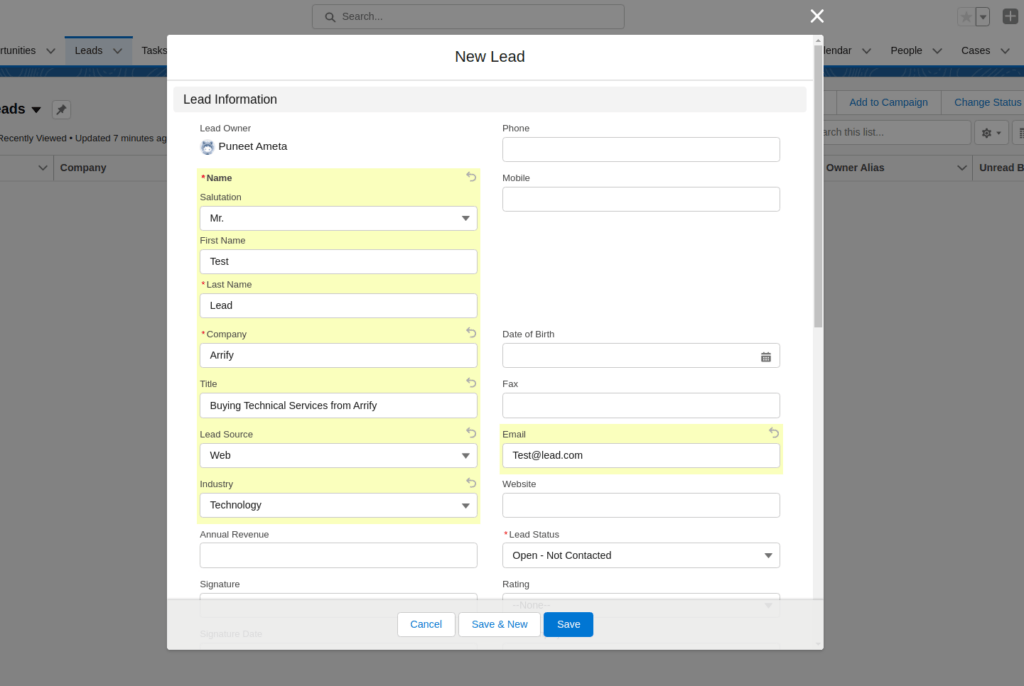Image resolution: width=1024 pixels, height=686 pixels.
Task: Click the Add to Campaign button
Action: tap(888, 101)
